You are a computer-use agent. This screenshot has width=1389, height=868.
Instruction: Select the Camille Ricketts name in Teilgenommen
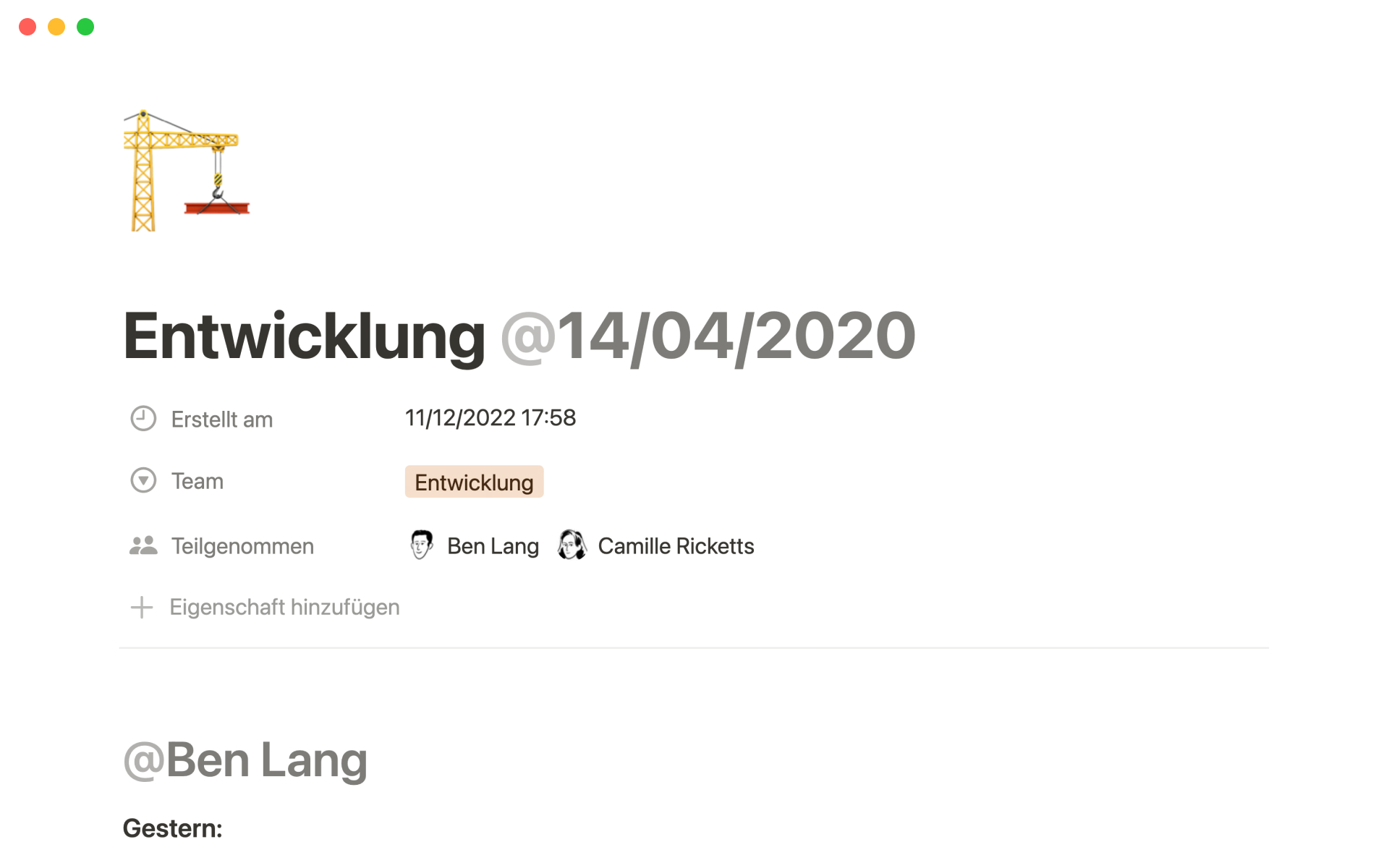676,547
